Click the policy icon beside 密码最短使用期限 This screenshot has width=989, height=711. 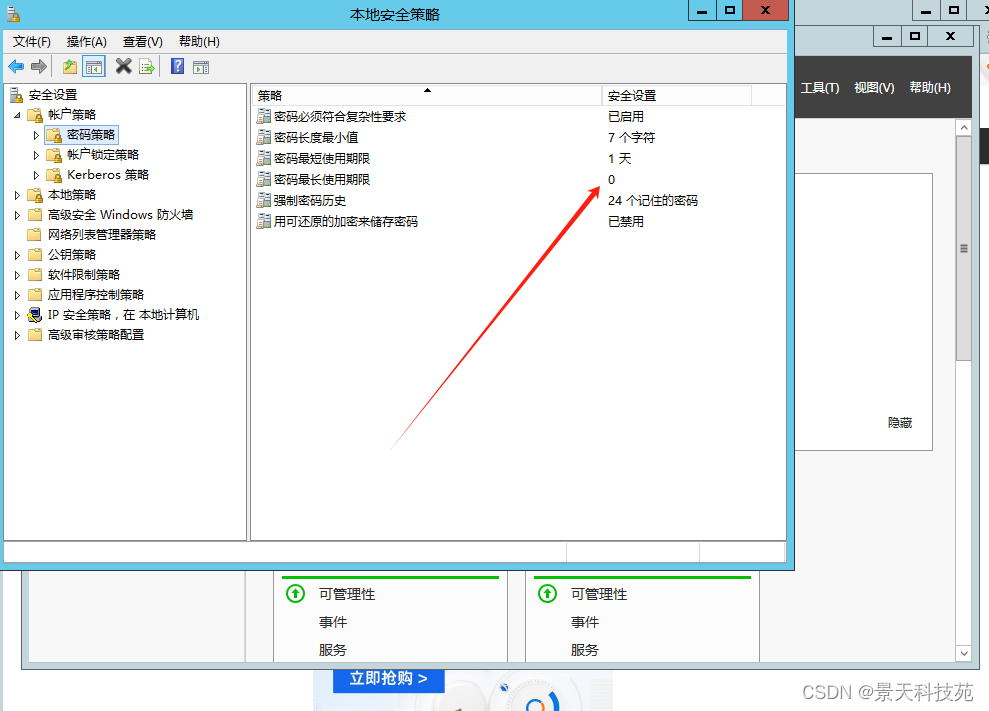point(264,158)
